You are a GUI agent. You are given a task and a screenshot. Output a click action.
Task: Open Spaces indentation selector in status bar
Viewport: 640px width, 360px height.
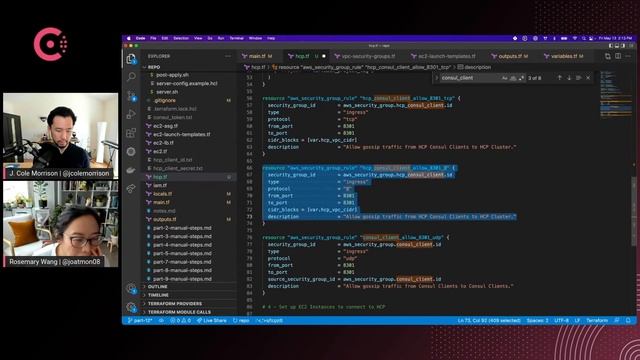tap(537, 320)
